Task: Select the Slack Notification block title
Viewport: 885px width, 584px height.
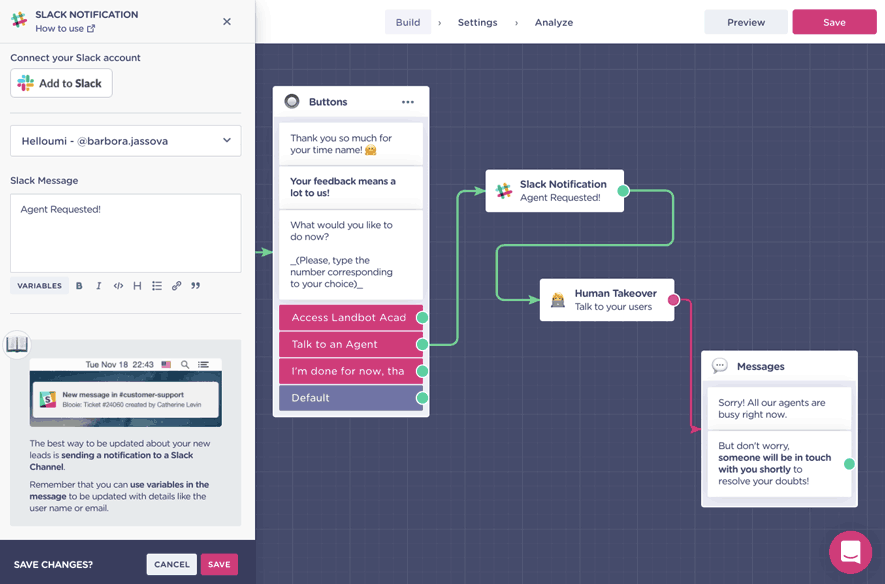Action: (x=563, y=184)
